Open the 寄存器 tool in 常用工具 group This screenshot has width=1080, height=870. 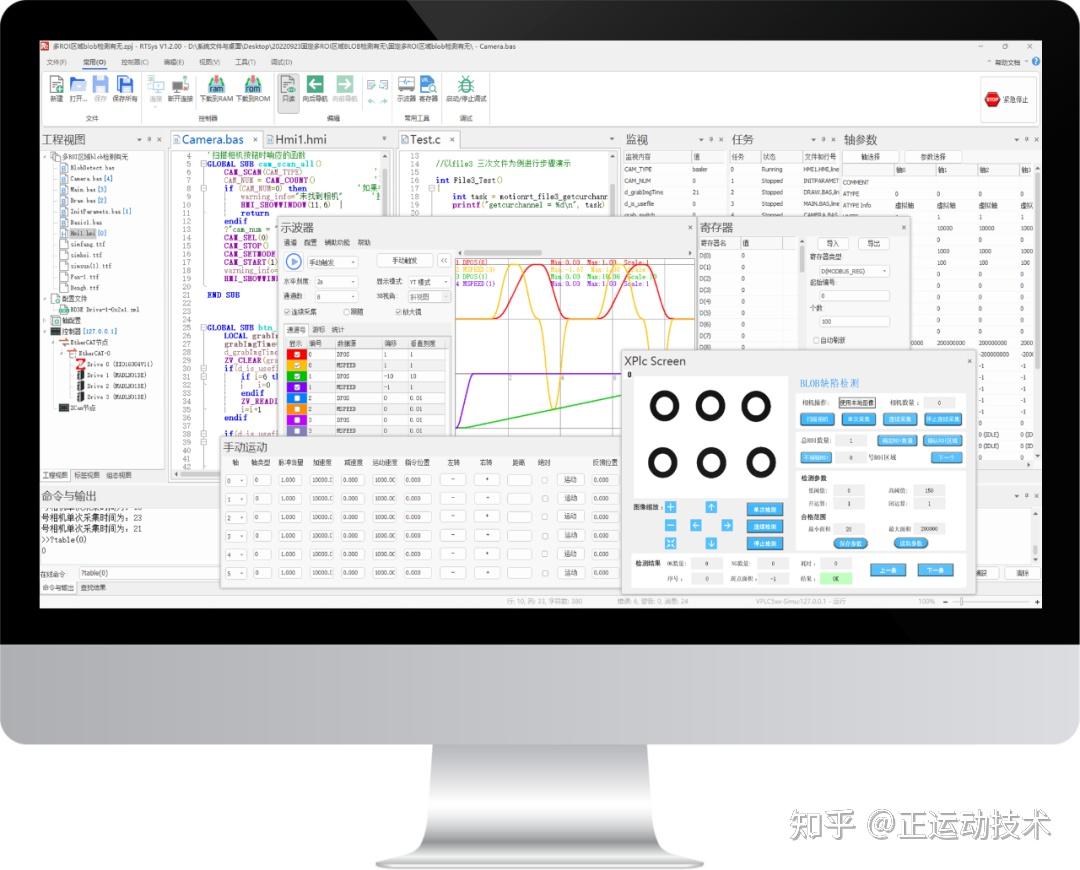pyautogui.click(x=428, y=85)
